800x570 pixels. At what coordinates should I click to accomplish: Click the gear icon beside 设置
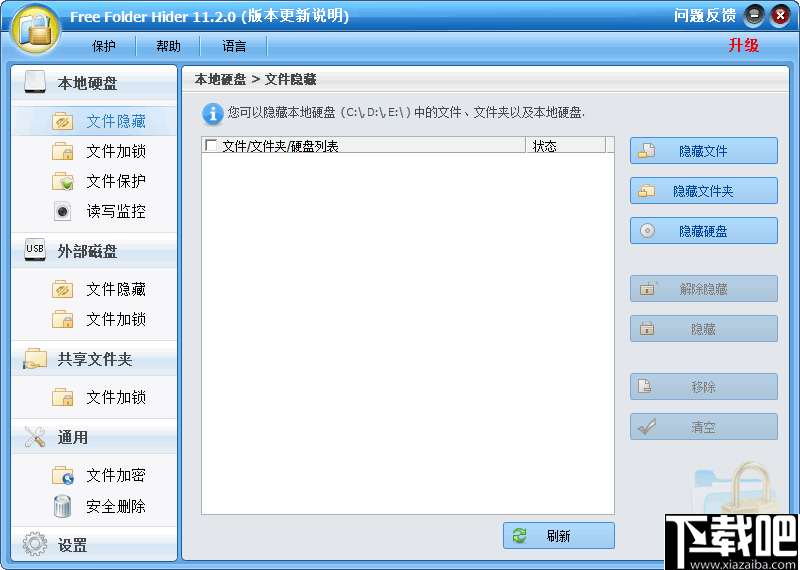coord(35,544)
